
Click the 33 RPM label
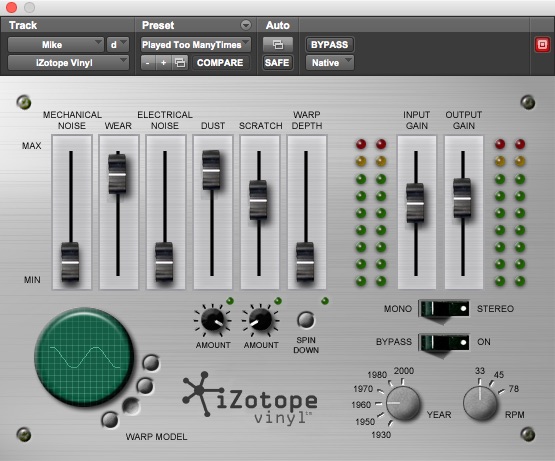click(x=480, y=371)
